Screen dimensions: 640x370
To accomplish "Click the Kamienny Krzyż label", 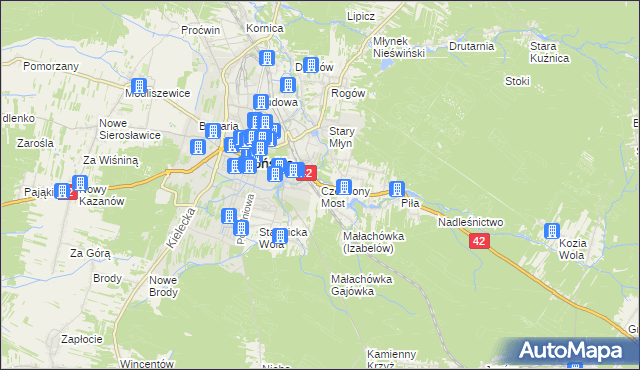I will [x=391, y=359].
